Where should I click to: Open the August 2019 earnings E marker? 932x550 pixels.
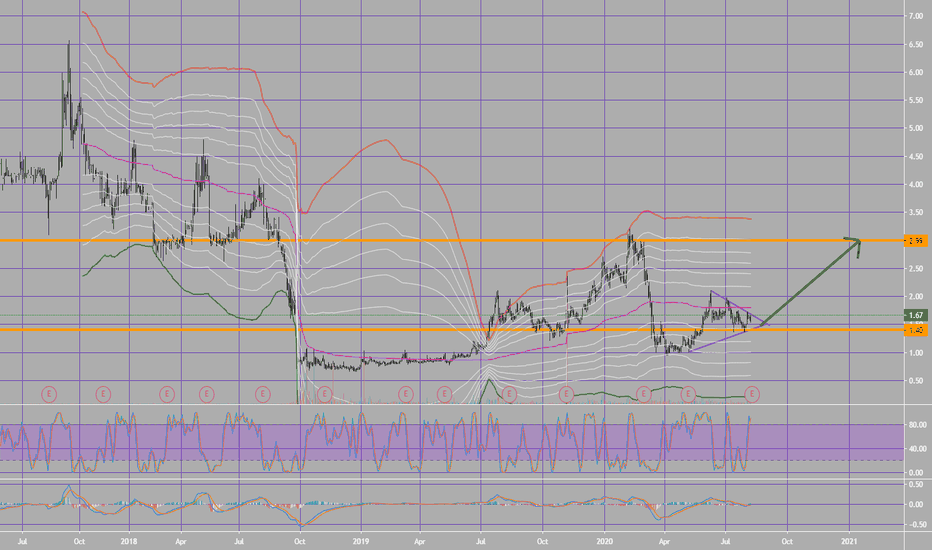click(x=509, y=394)
